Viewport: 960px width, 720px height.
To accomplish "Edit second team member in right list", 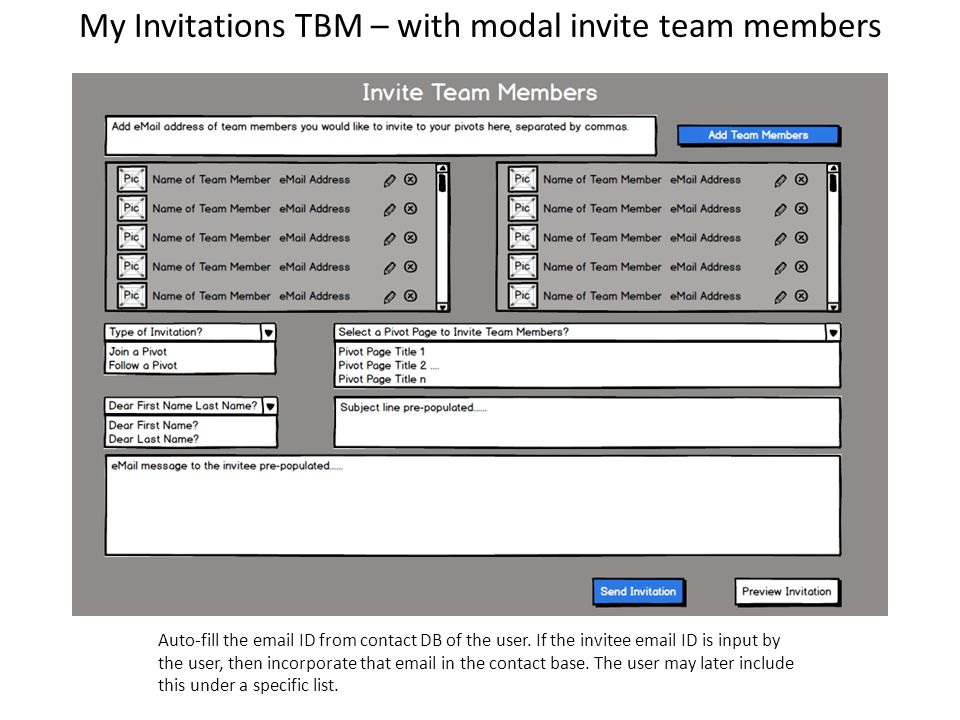I will pos(780,210).
